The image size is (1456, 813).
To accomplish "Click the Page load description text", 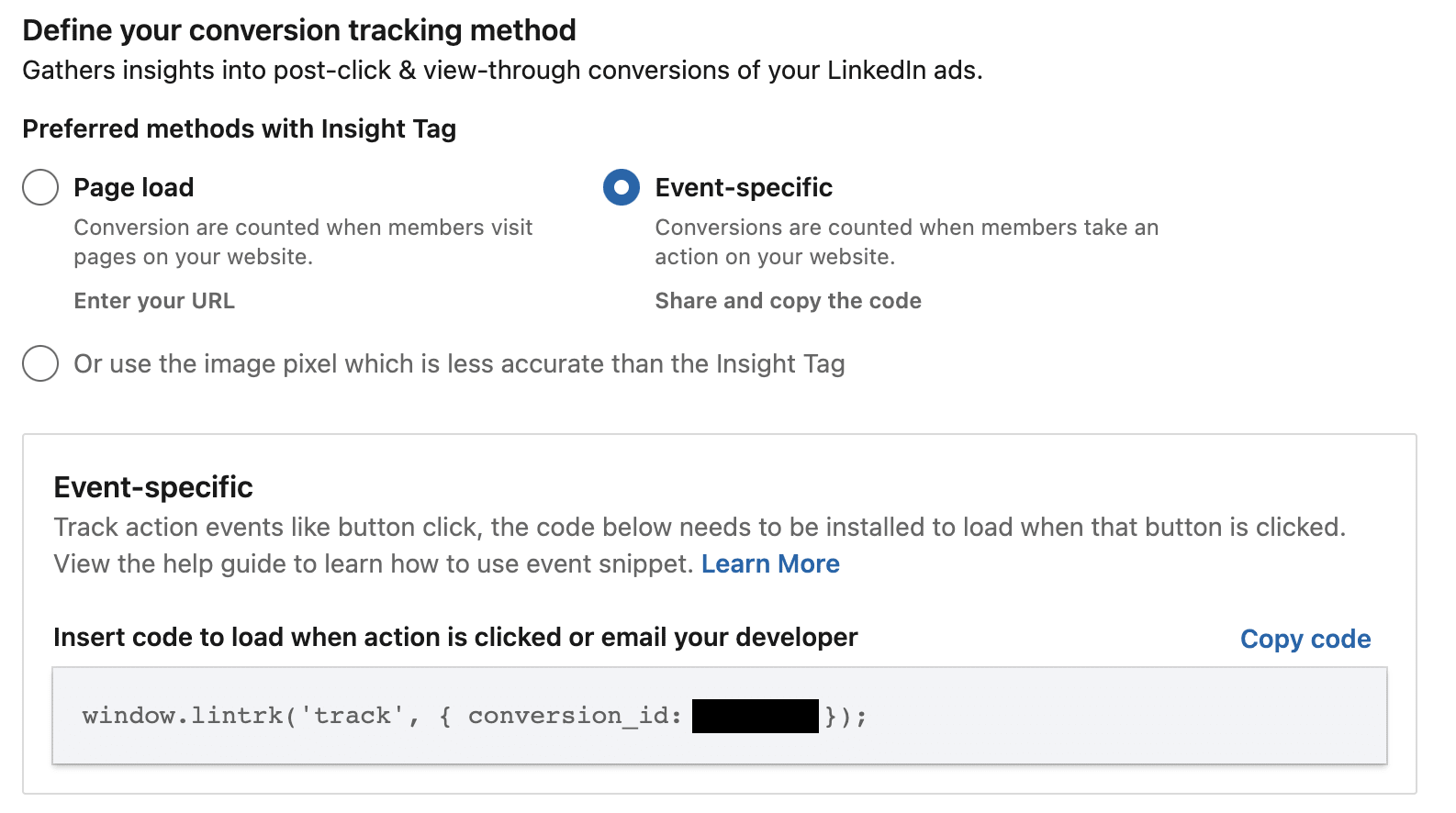I will click(303, 242).
